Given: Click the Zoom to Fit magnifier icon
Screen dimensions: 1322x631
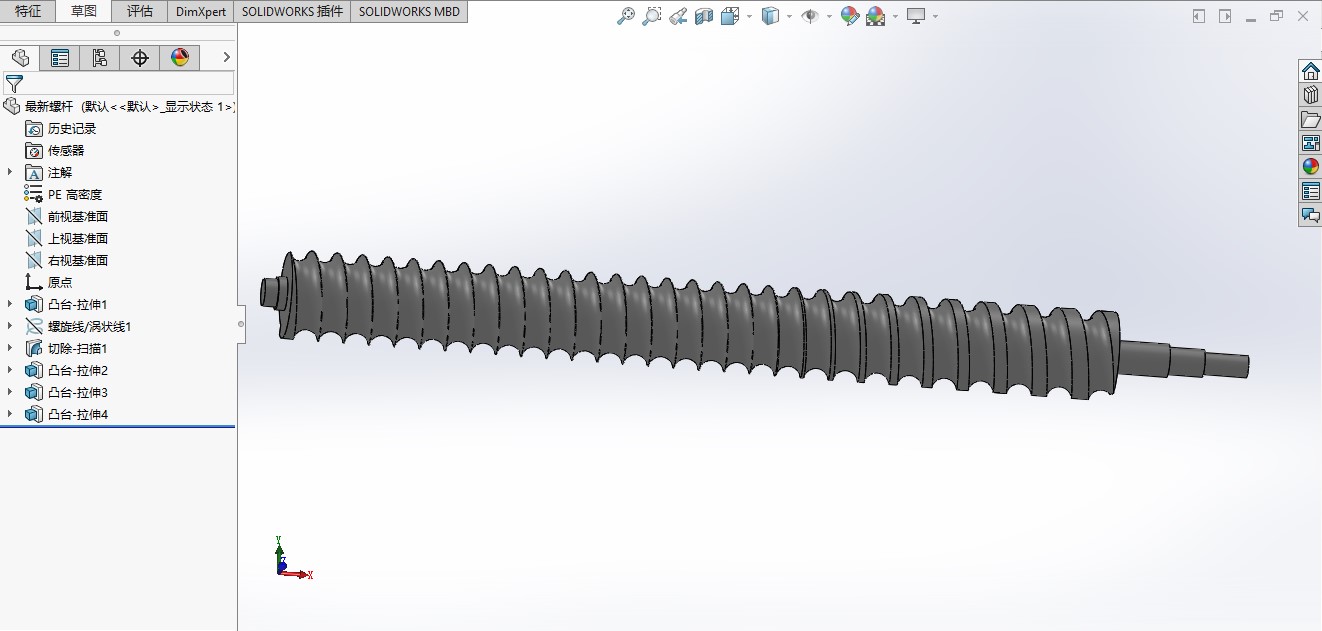Looking at the screenshot, I should (626, 16).
